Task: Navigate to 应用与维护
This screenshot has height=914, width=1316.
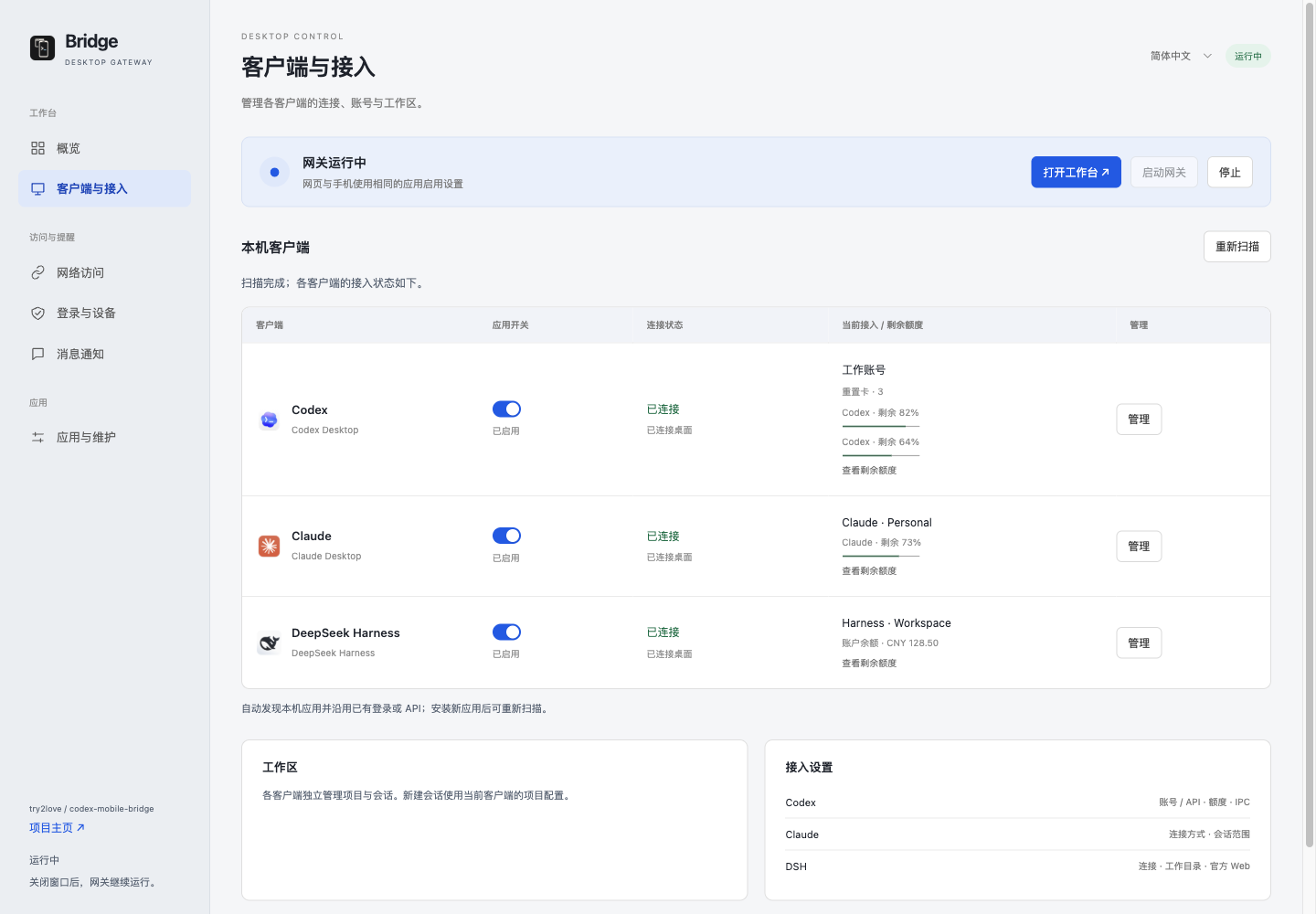Action: pos(104,438)
